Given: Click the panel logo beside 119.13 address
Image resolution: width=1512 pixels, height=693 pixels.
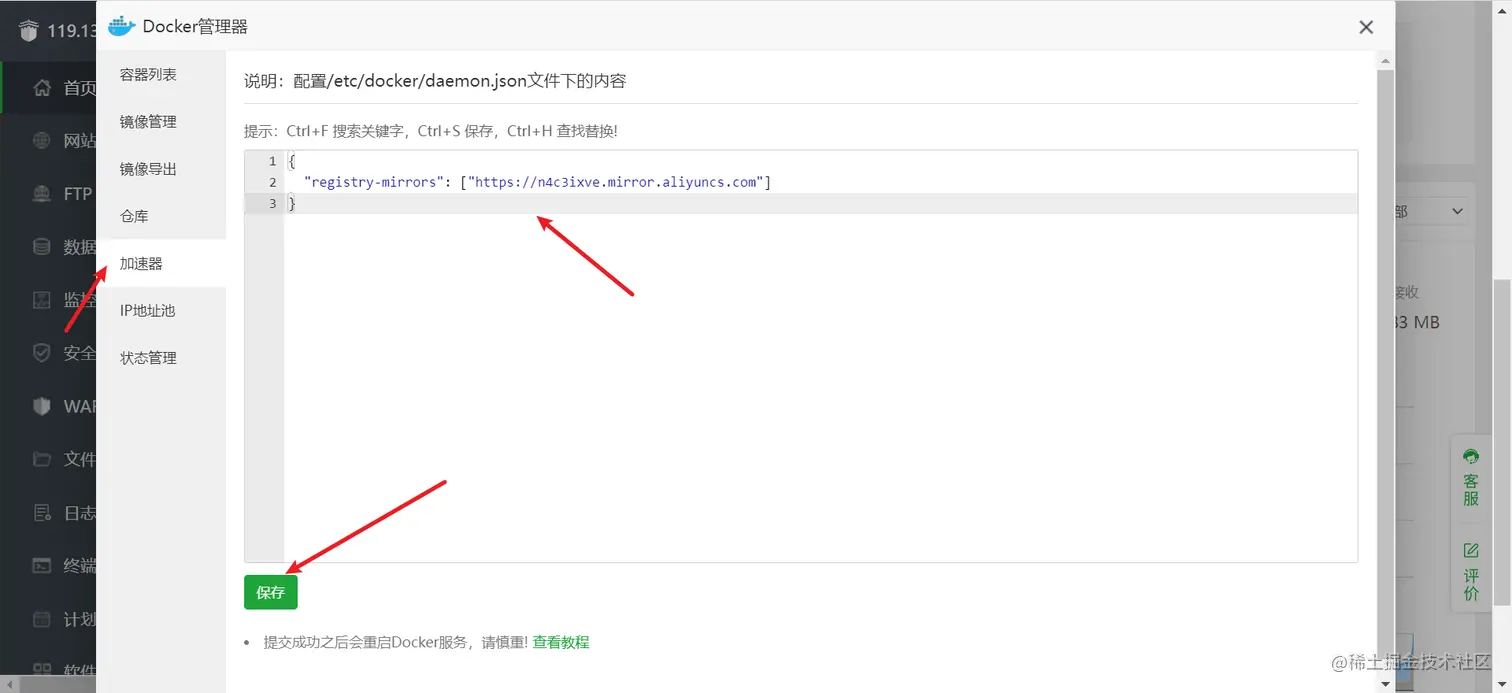Looking at the screenshot, I should [x=28, y=30].
